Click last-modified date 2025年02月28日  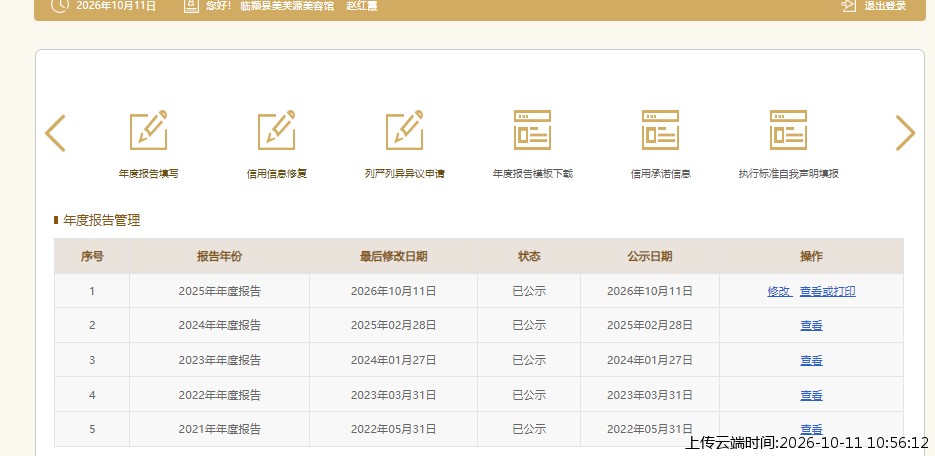(x=394, y=325)
